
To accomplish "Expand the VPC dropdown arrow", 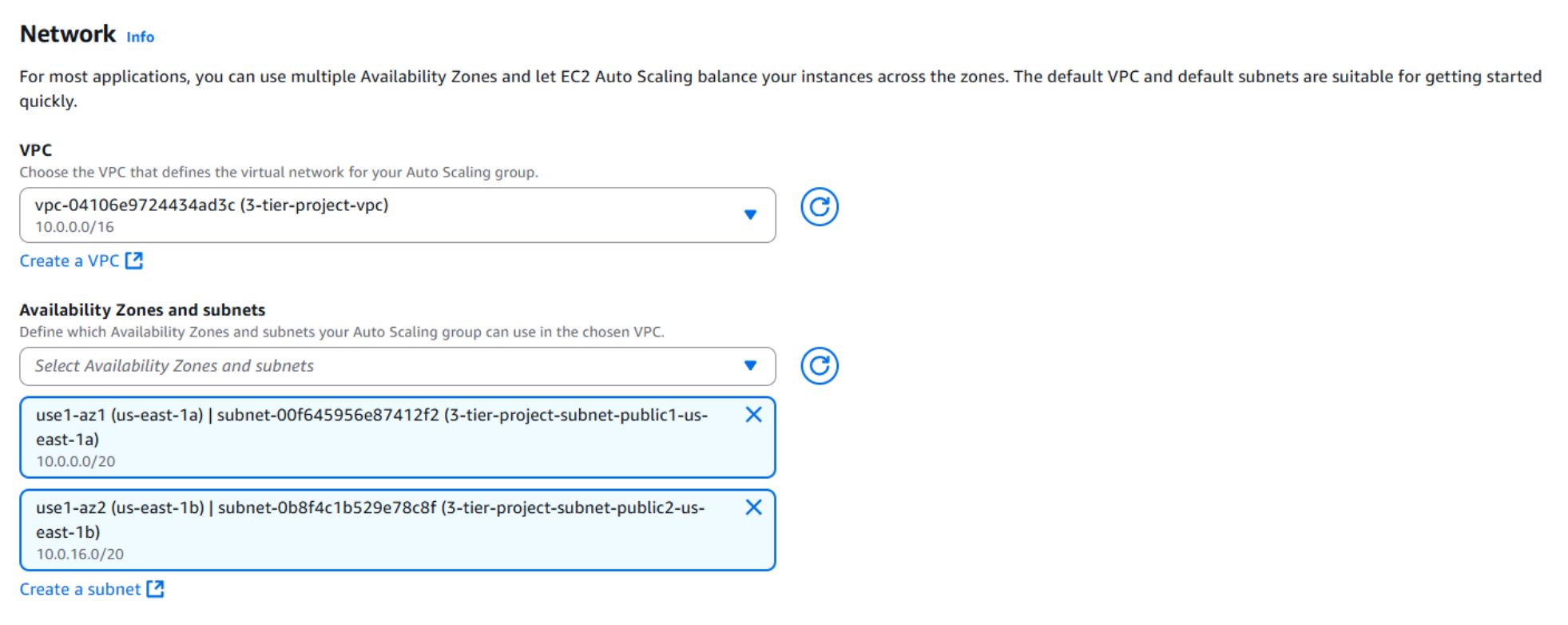I will click(x=750, y=215).
